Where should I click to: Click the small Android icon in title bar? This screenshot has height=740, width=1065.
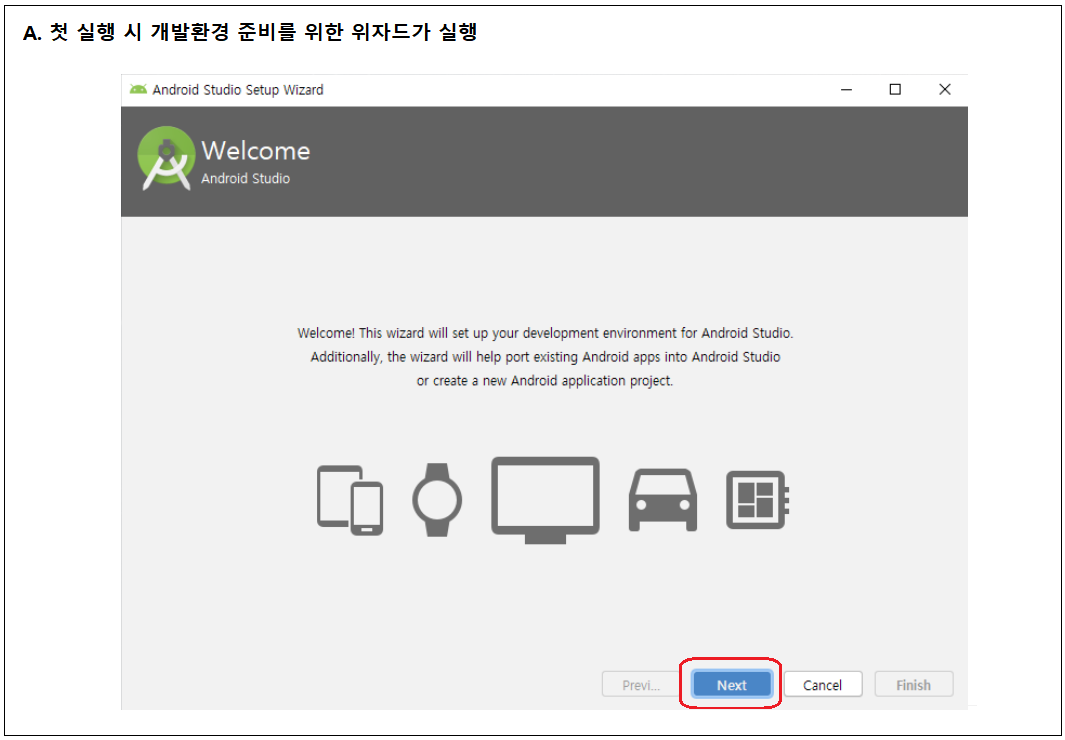[x=139, y=89]
